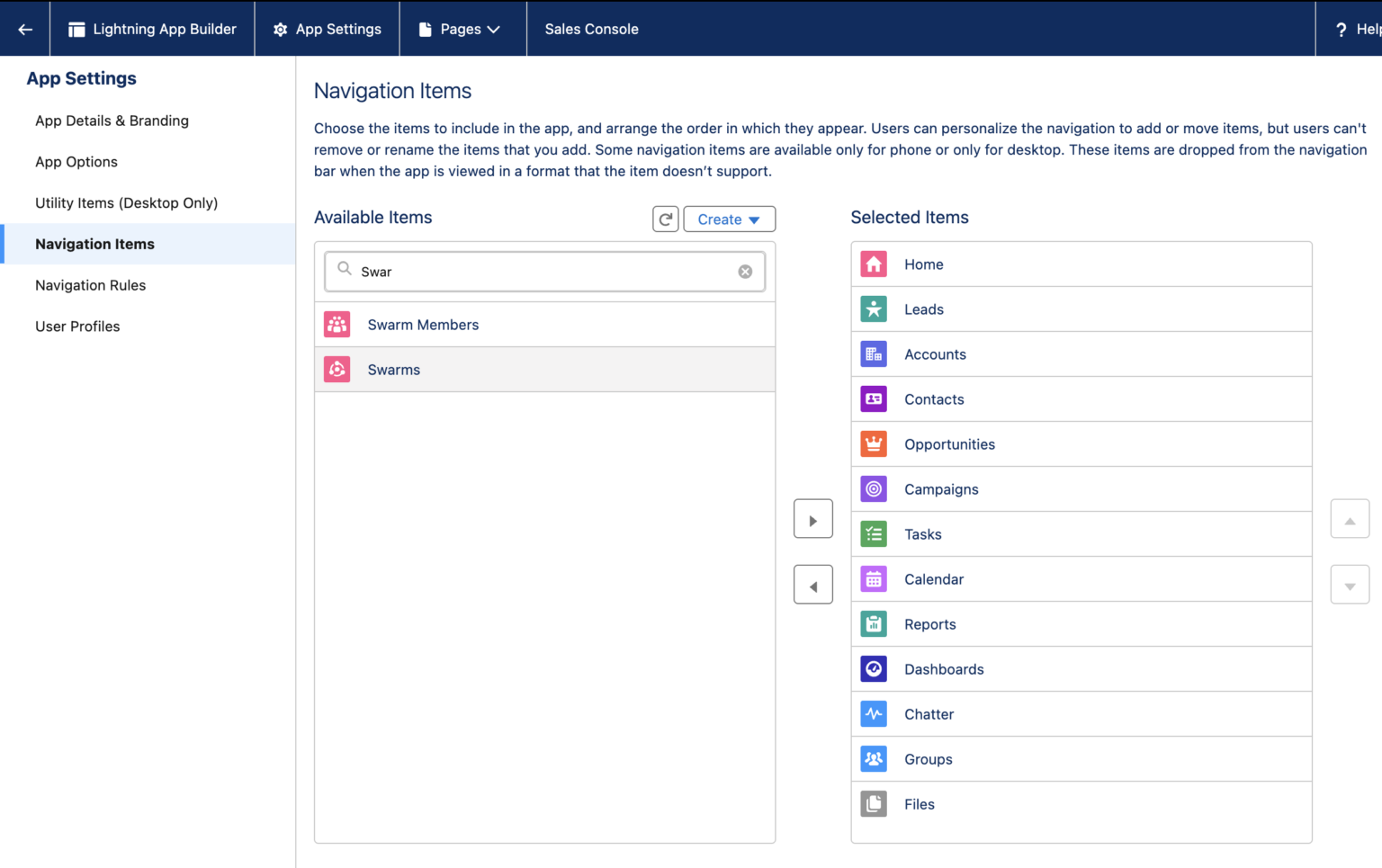Click the Swarm Members people icon
This screenshot has width=1382, height=868.
(336, 324)
